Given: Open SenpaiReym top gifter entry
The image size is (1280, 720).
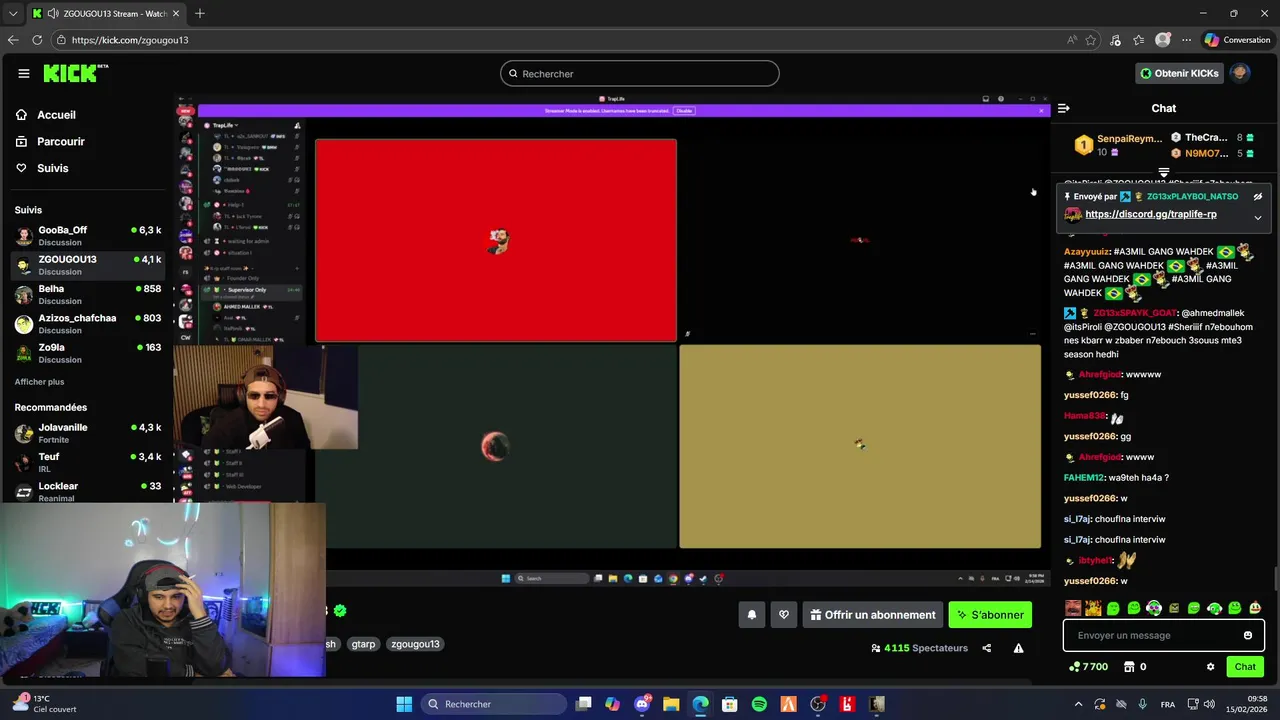Looking at the screenshot, I should [1118, 145].
